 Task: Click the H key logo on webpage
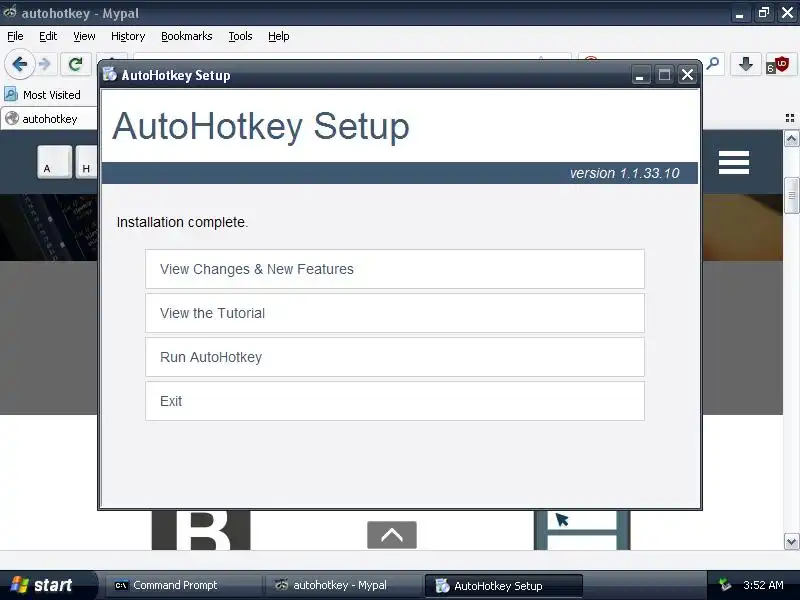click(x=87, y=162)
